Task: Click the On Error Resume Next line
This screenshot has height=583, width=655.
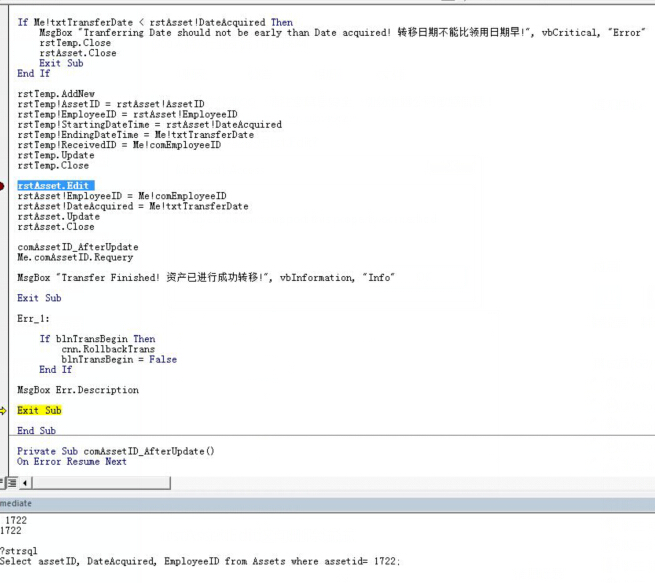Action: pyautogui.click(x=71, y=461)
